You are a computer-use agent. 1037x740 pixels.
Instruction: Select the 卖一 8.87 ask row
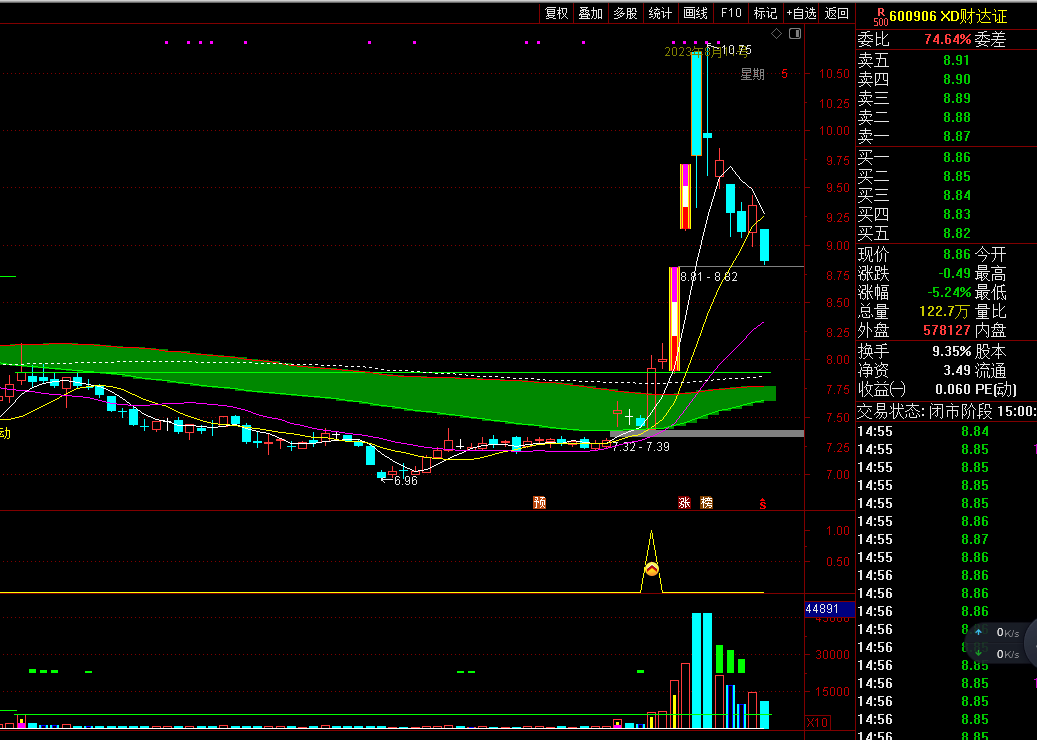(946, 137)
